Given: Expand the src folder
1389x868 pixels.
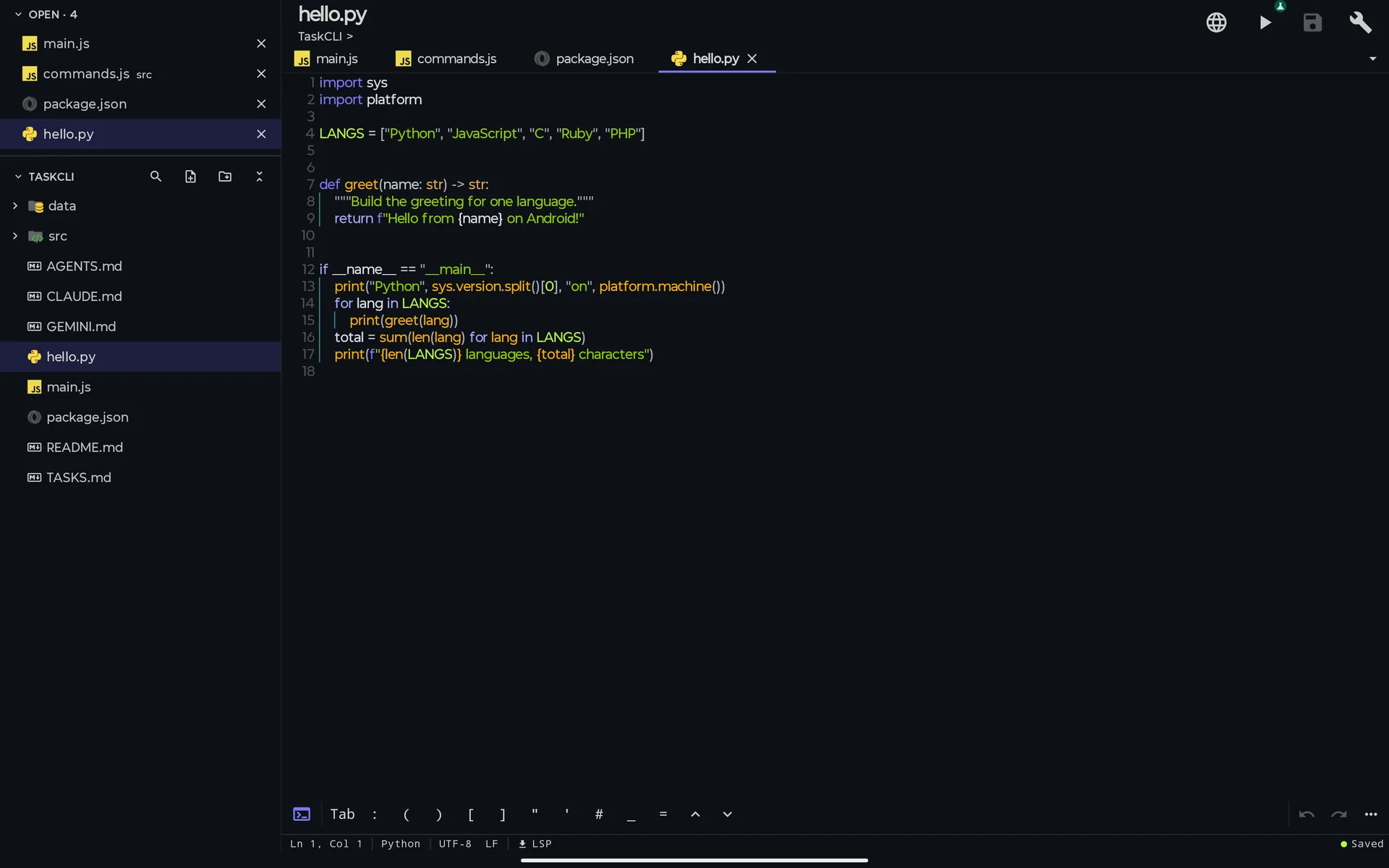Looking at the screenshot, I should tap(15, 236).
